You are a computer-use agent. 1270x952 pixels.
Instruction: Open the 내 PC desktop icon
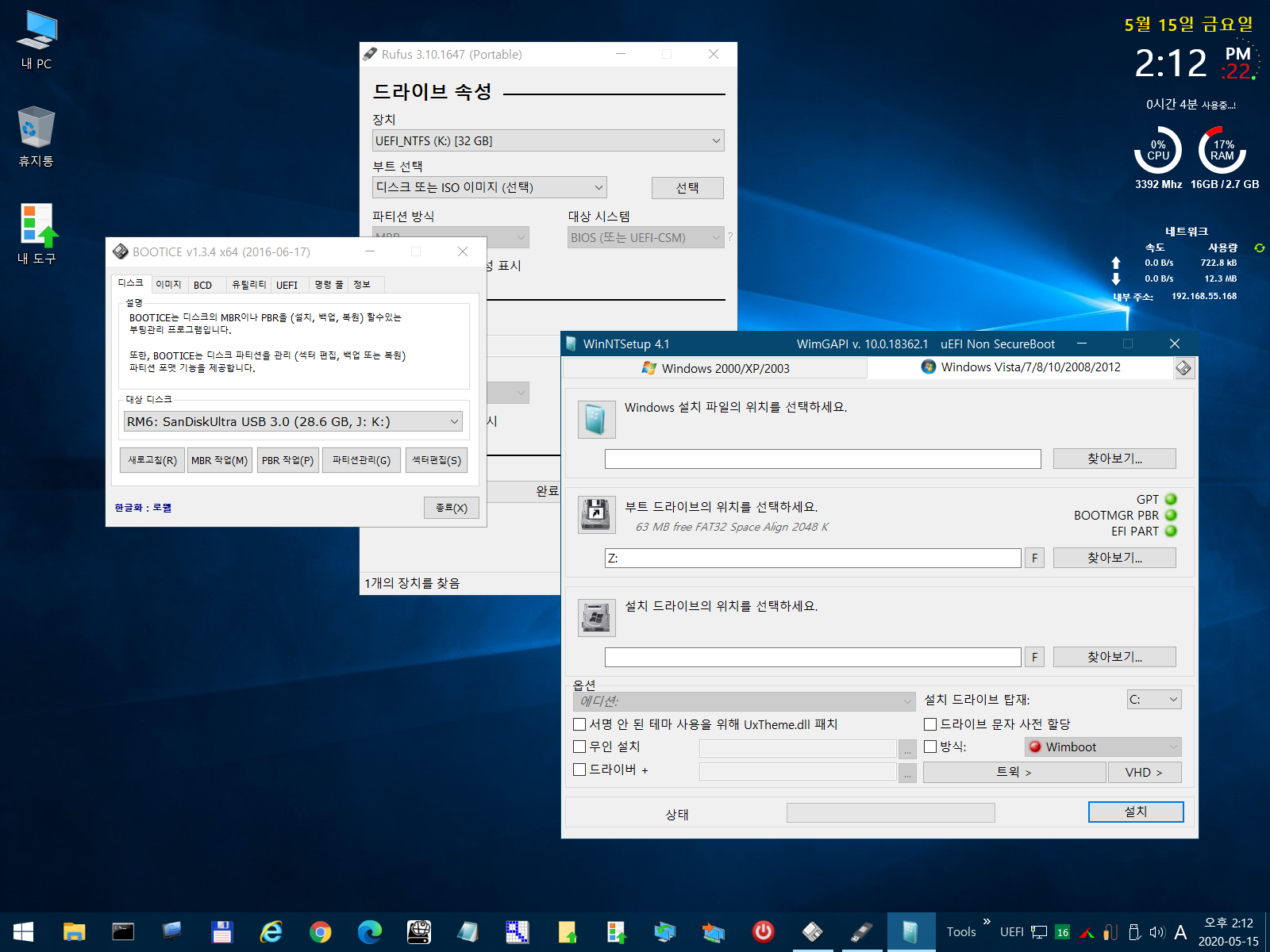tap(37, 40)
